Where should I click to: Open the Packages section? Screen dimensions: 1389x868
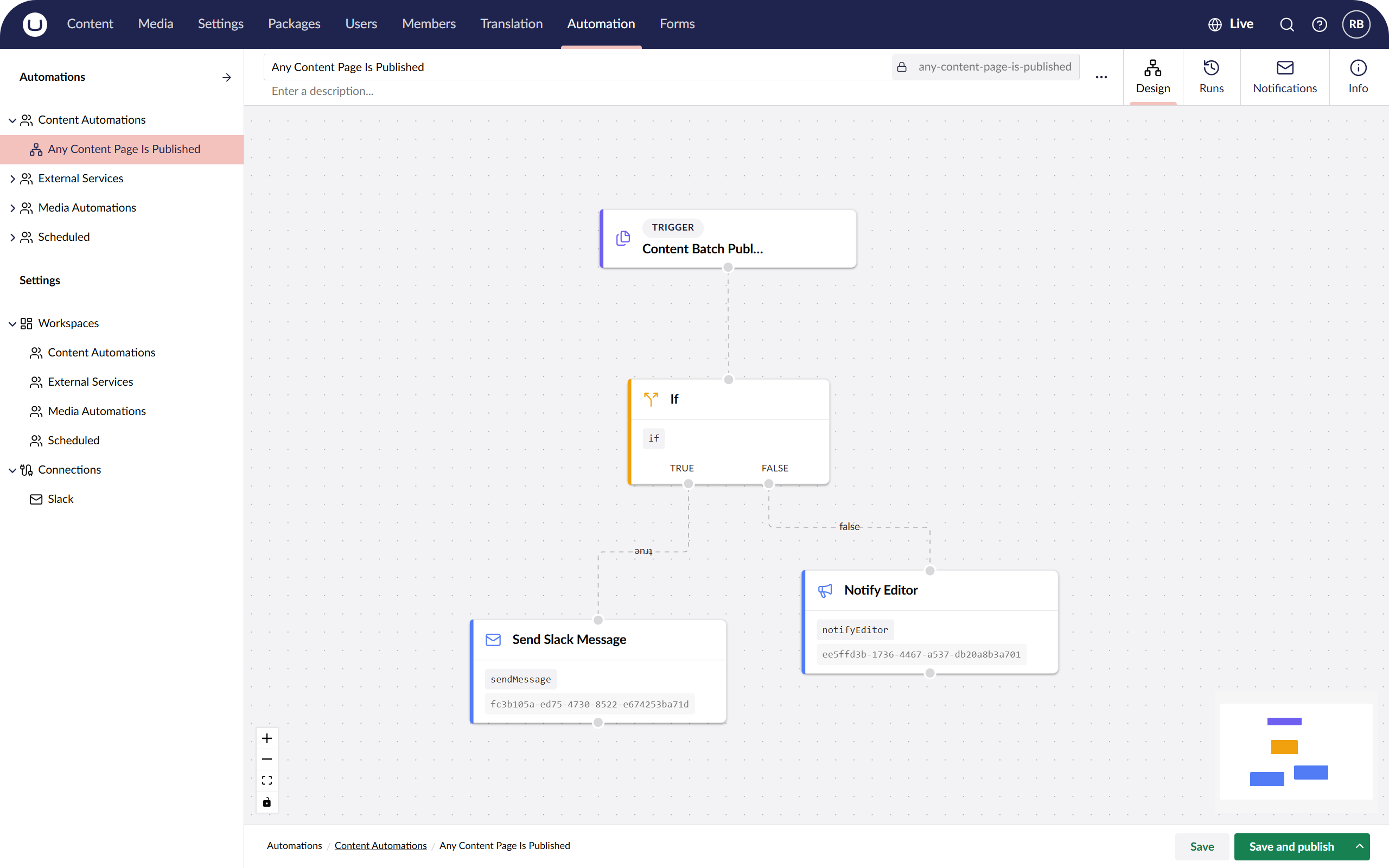294,24
